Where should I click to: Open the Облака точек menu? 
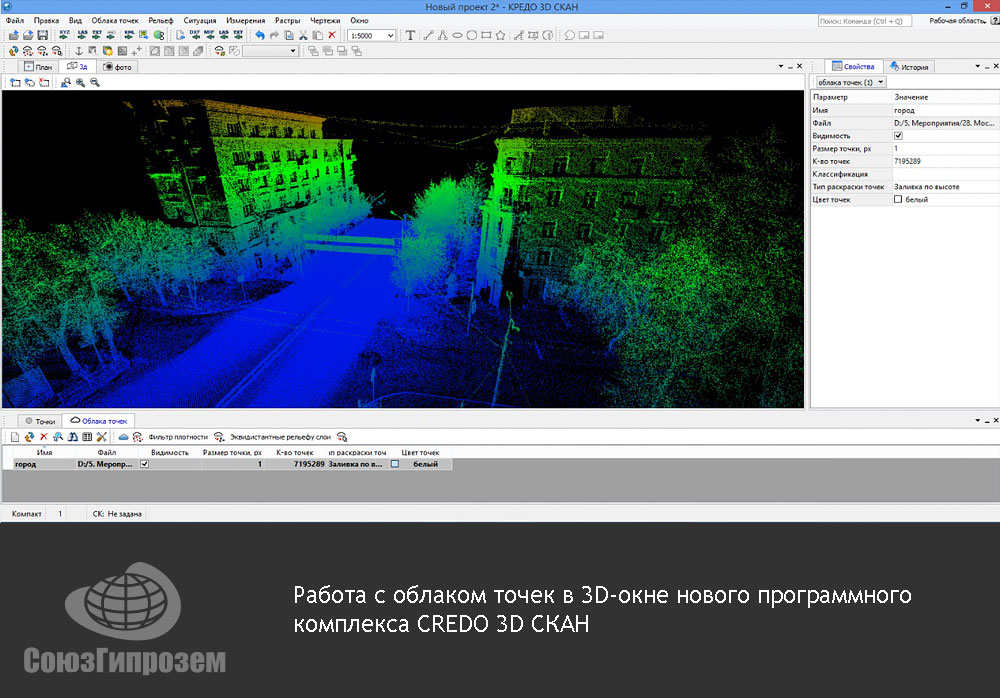point(115,20)
